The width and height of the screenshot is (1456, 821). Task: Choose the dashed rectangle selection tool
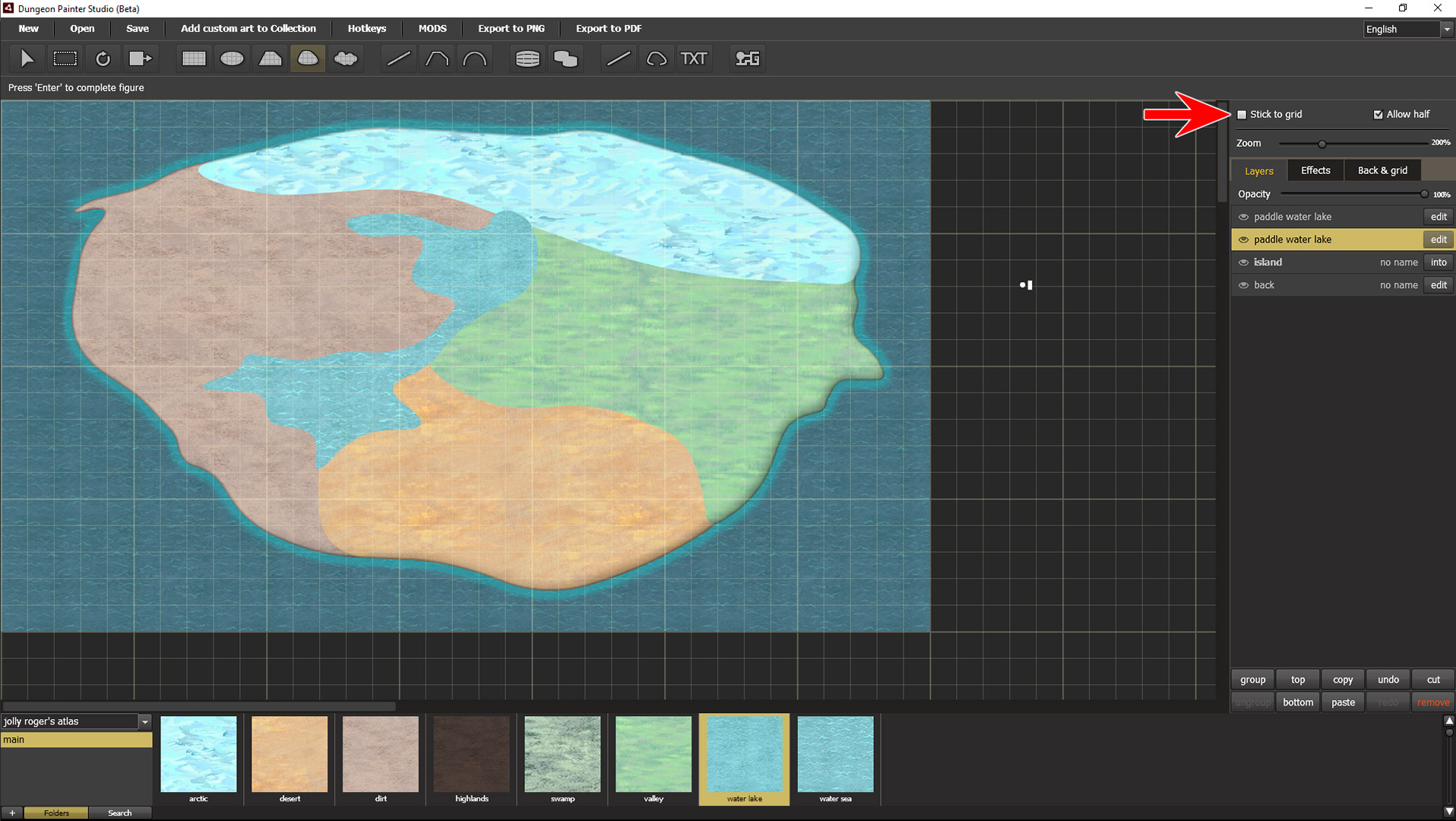(65, 59)
